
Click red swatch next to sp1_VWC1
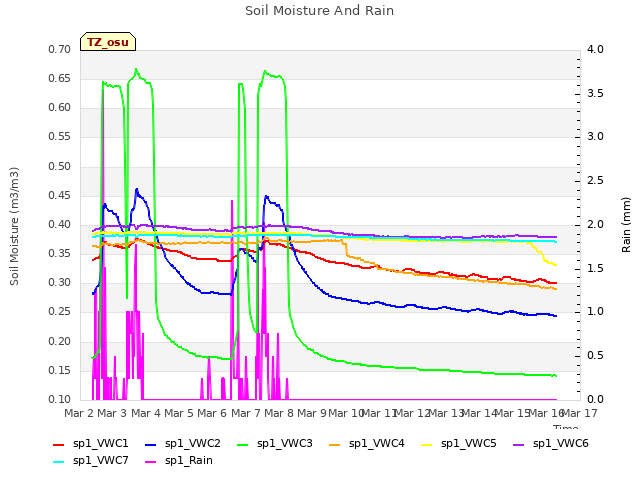tap(59, 444)
